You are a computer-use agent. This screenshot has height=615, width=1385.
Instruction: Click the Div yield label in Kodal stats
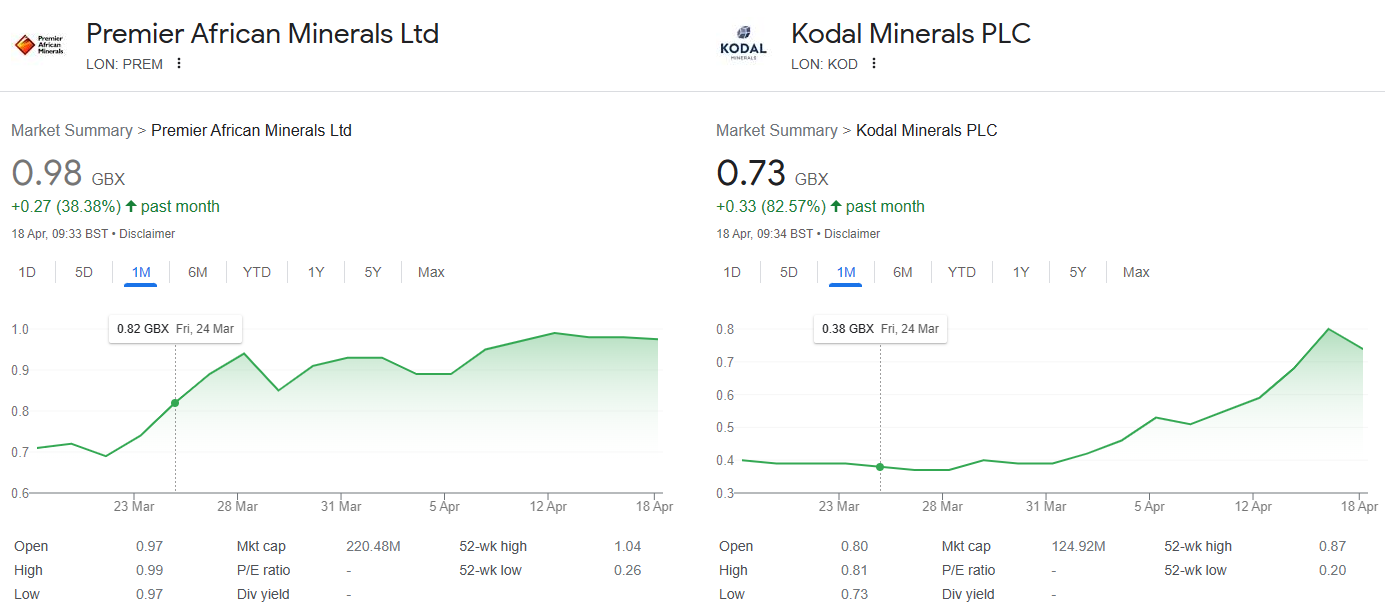pyautogui.click(x=968, y=594)
